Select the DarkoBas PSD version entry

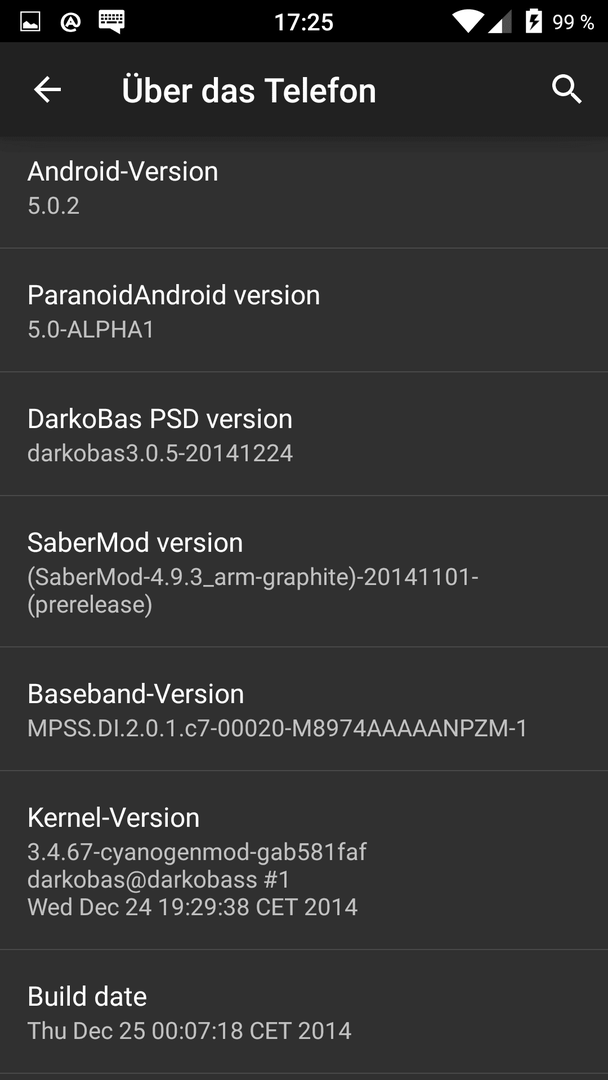[304, 434]
